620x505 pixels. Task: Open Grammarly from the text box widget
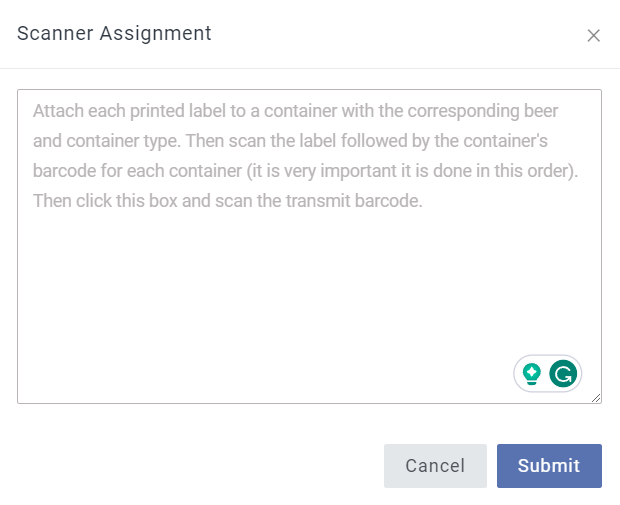point(564,374)
